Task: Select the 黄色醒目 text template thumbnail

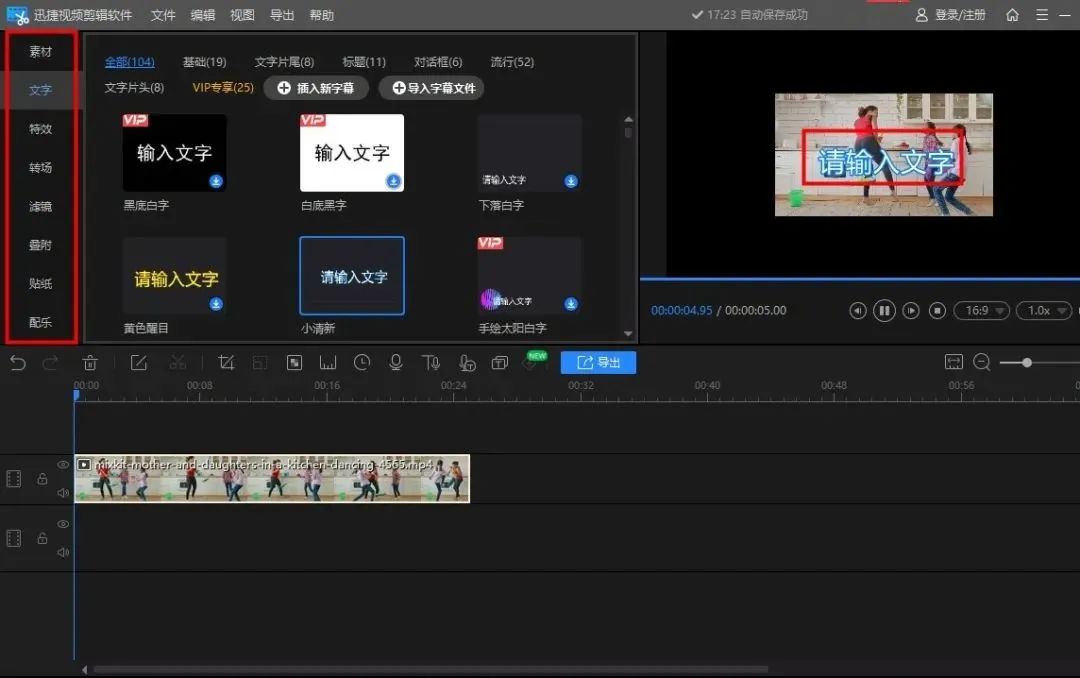Action: pos(174,276)
